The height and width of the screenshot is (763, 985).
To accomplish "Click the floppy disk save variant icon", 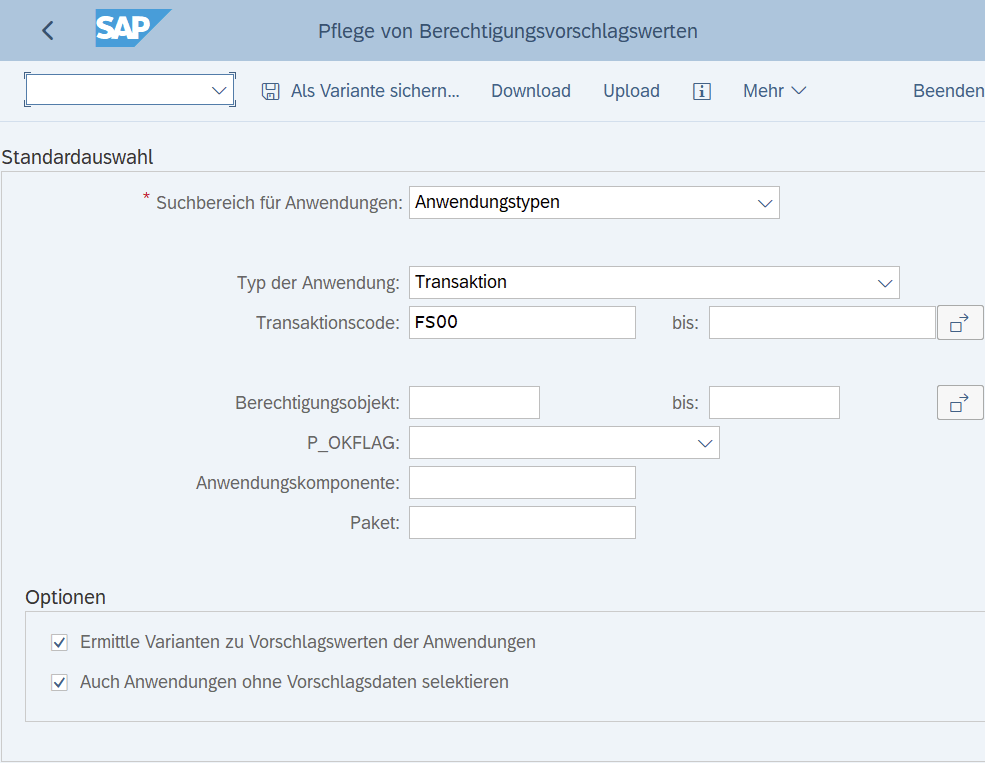I will click(x=271, y=91).
